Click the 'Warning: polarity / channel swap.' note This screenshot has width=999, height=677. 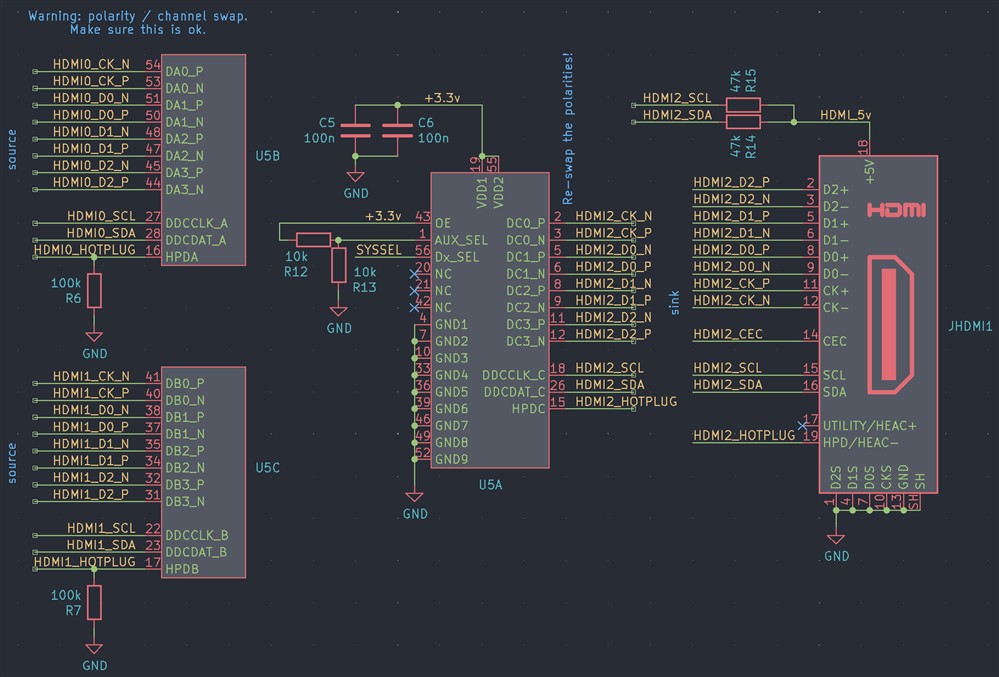[138, 16]
